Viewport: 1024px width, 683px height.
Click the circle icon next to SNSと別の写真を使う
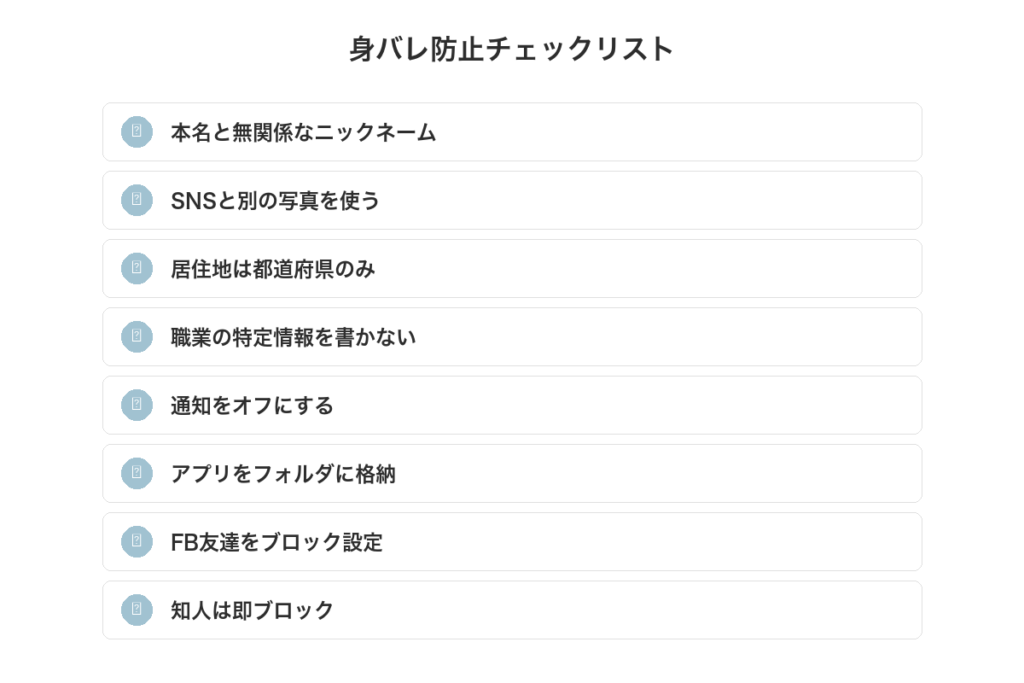point(137,200)
